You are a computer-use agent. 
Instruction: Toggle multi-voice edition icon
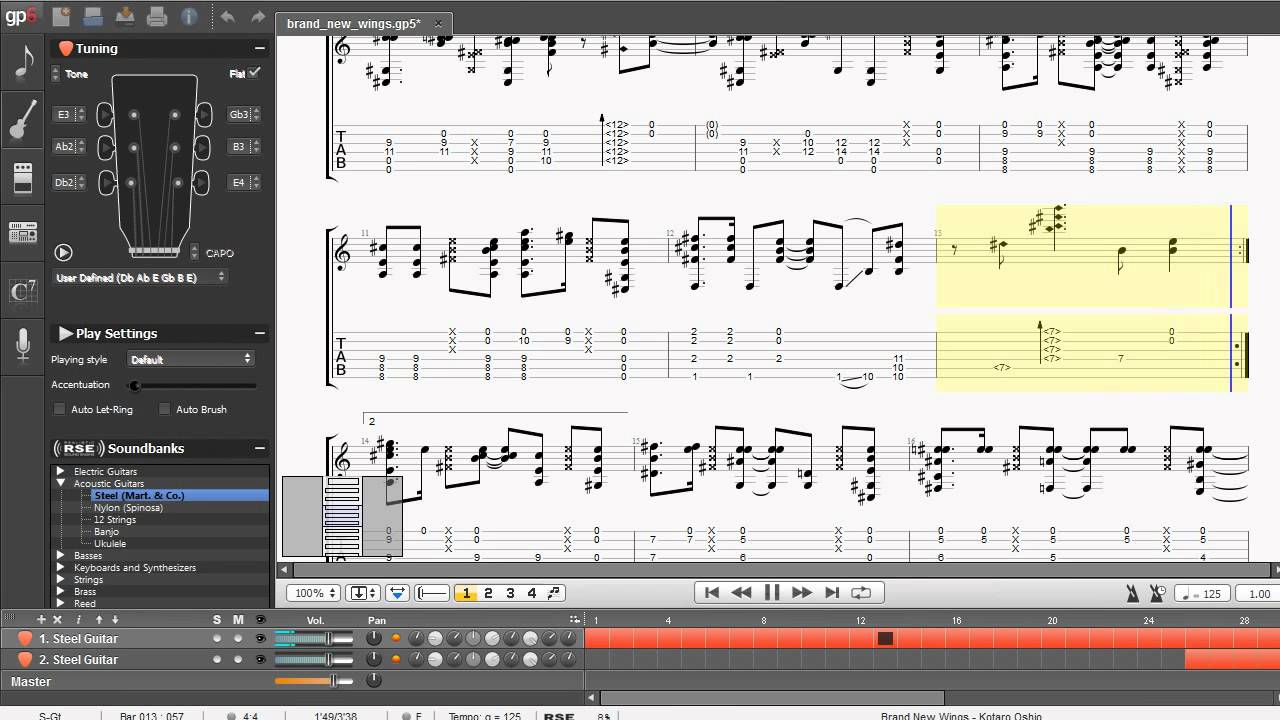(x=555, y=593)
